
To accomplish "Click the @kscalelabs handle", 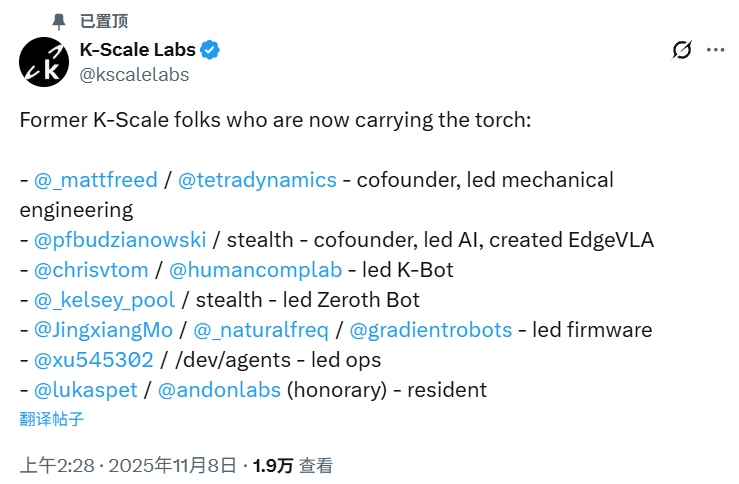I will click(x=134, y=74).
